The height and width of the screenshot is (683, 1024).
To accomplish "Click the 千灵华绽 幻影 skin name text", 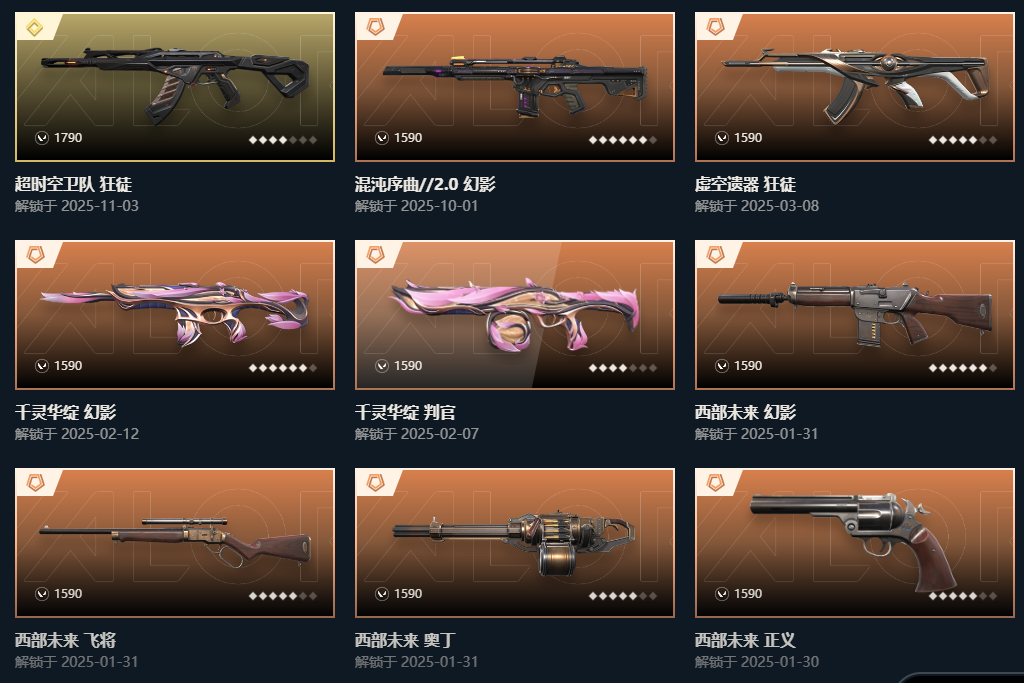I will (66, 412).
